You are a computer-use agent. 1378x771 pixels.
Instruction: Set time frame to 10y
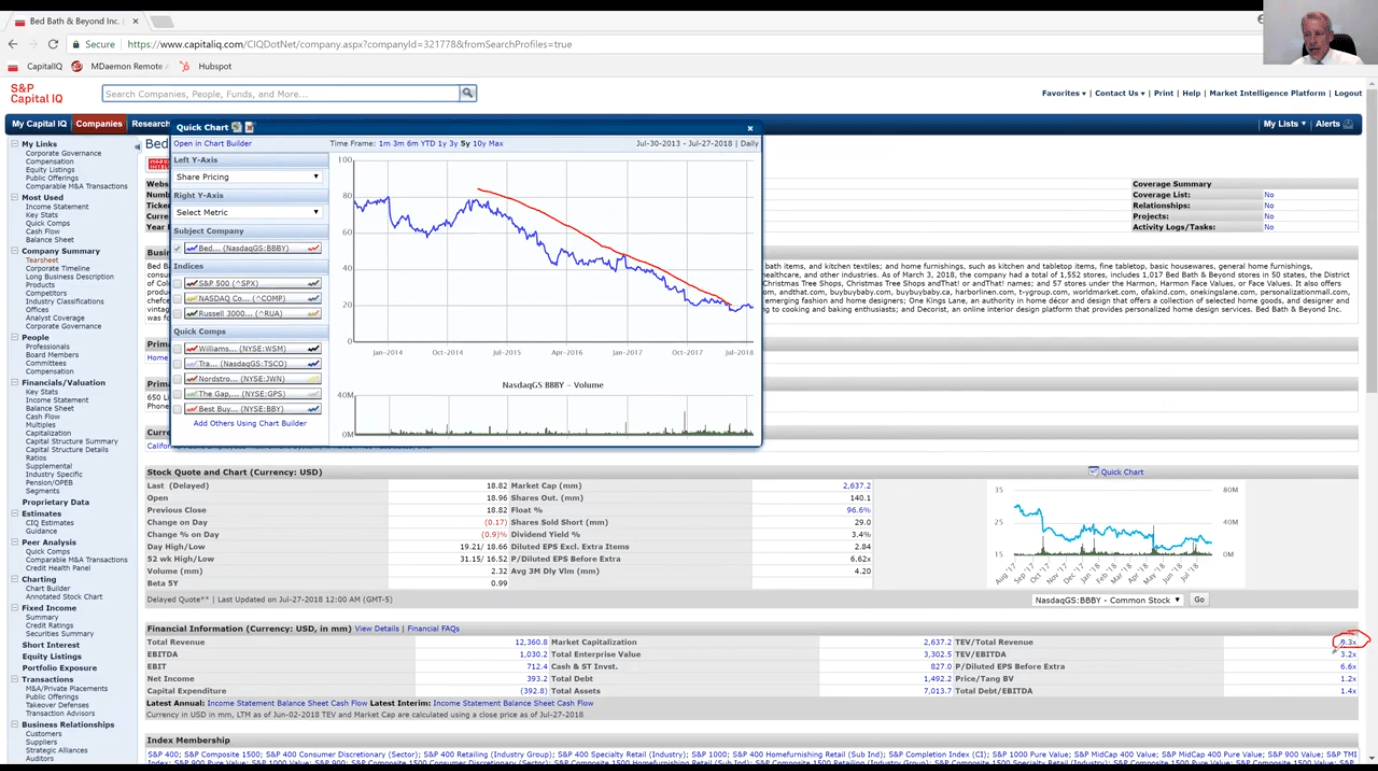point(479,144)
